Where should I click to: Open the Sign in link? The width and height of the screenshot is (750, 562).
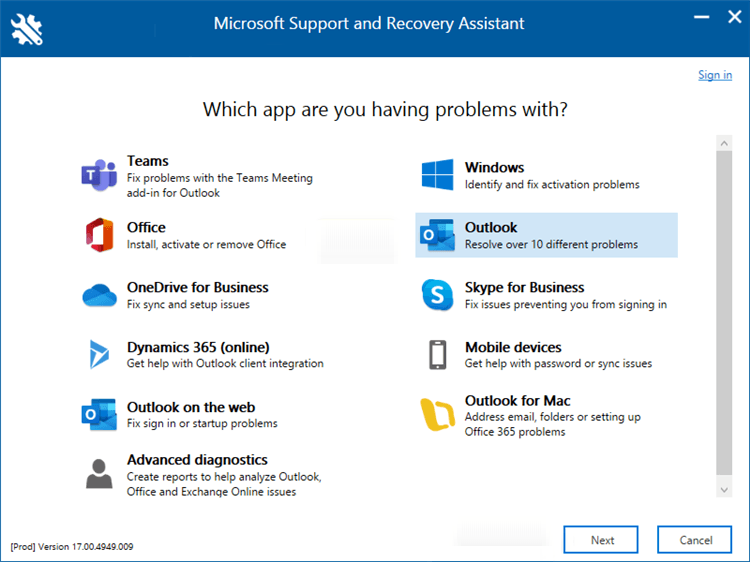[715, 75]
